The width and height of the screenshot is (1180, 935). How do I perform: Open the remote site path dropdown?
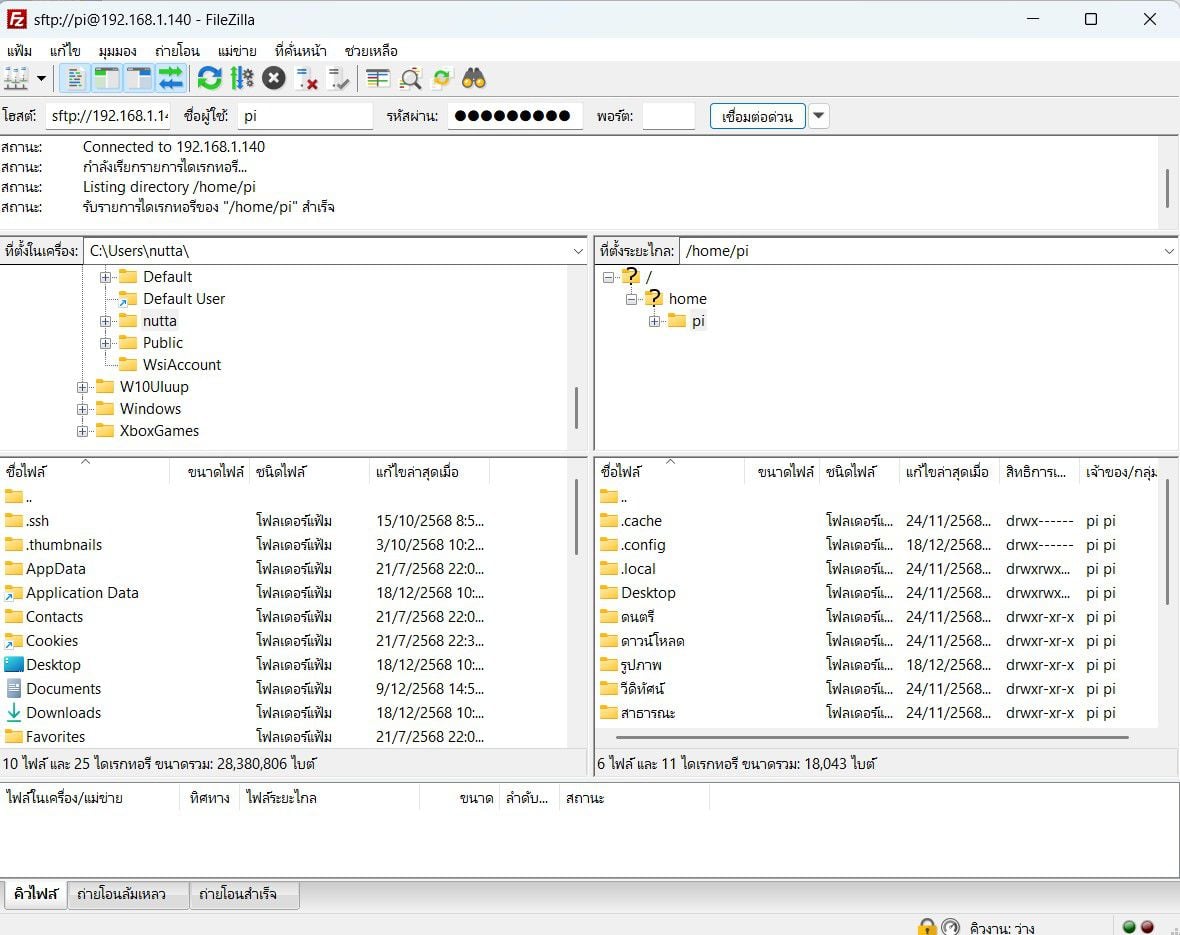1168,251
